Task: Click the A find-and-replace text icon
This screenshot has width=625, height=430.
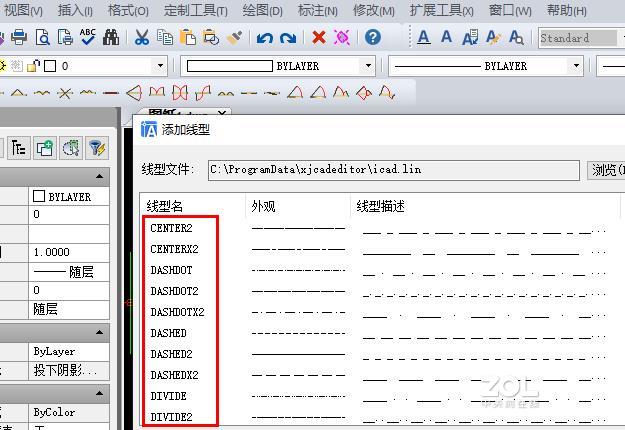Action: click(517, 38)
